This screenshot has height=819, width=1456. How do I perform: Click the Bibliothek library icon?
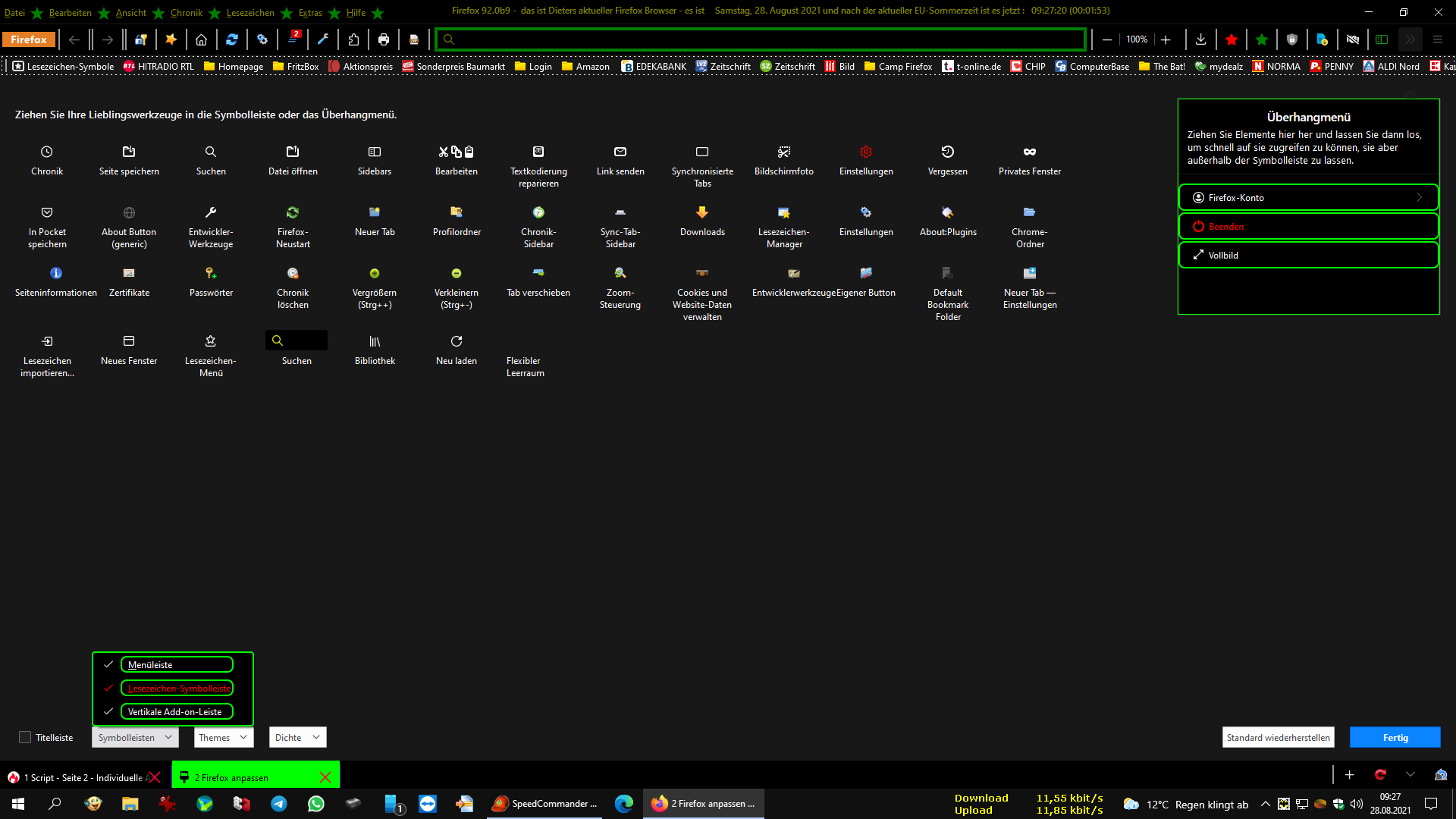(375, 341)
